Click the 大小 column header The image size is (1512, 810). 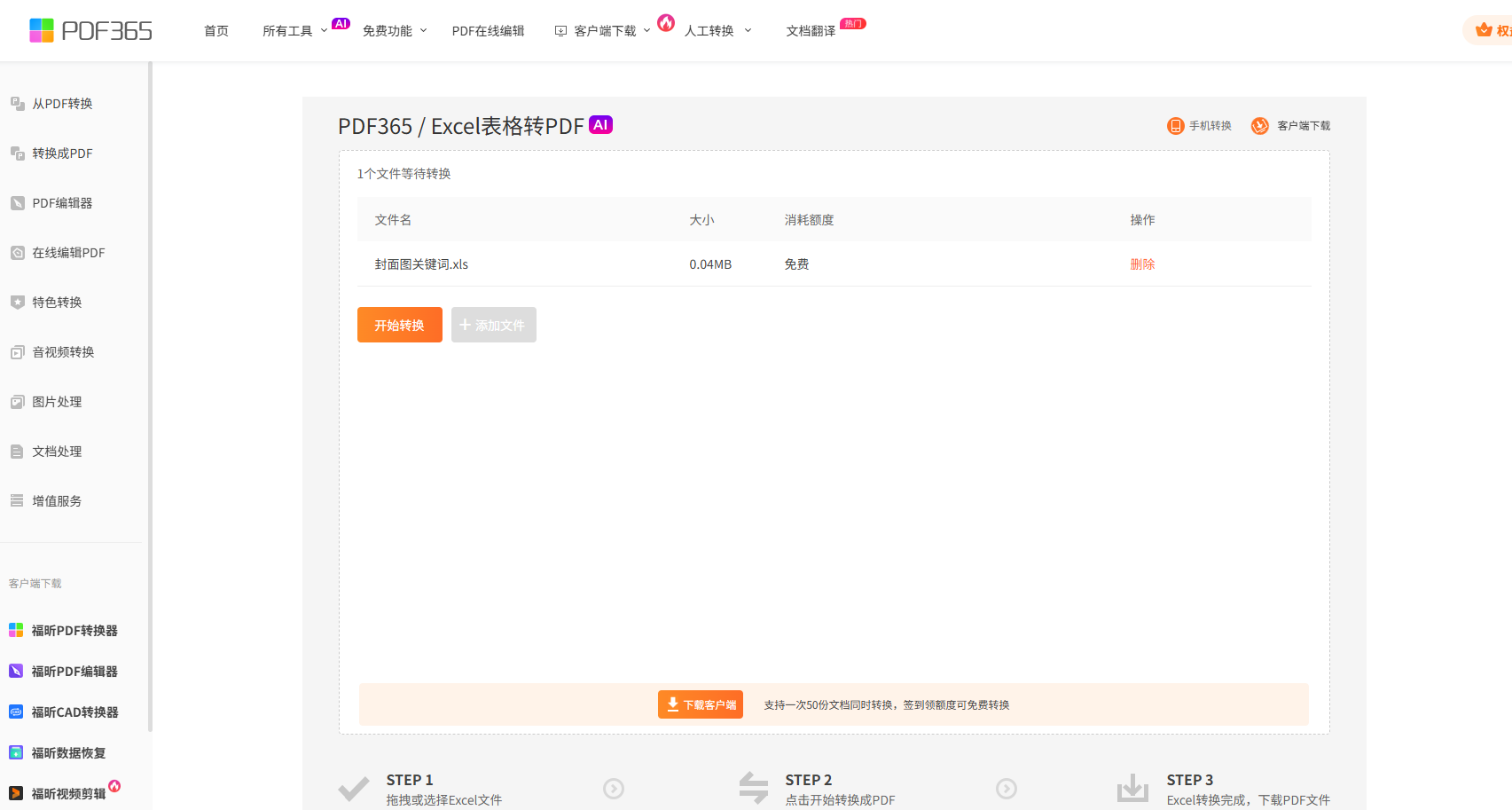point(701,220)
